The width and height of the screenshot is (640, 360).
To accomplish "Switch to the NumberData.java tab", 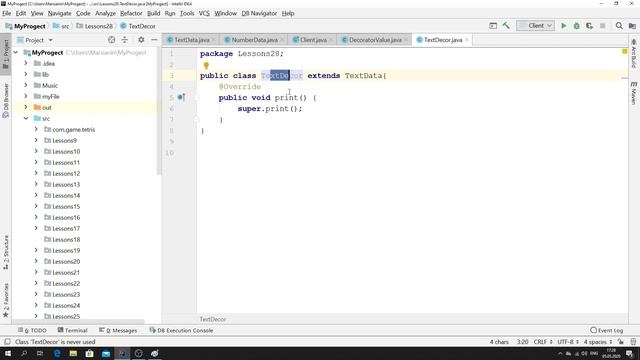I will pos(255,40).
